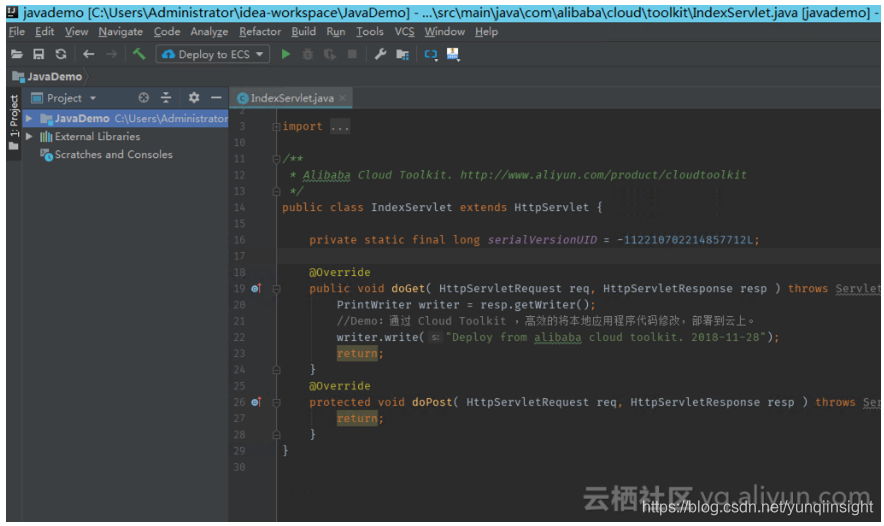Image resolution: width=884 pixels, height=526 pixels.
Task: Select the JavaDemo root project item
Action: coord(125,118)
